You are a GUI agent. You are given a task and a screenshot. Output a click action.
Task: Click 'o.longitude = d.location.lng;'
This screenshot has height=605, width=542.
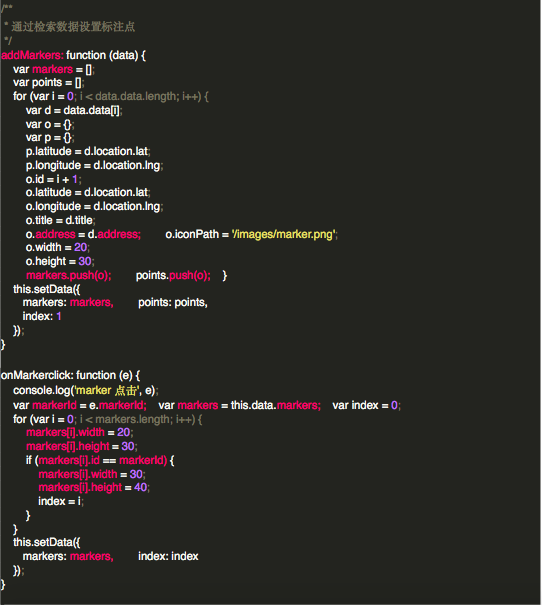click(x=95, y=206)
